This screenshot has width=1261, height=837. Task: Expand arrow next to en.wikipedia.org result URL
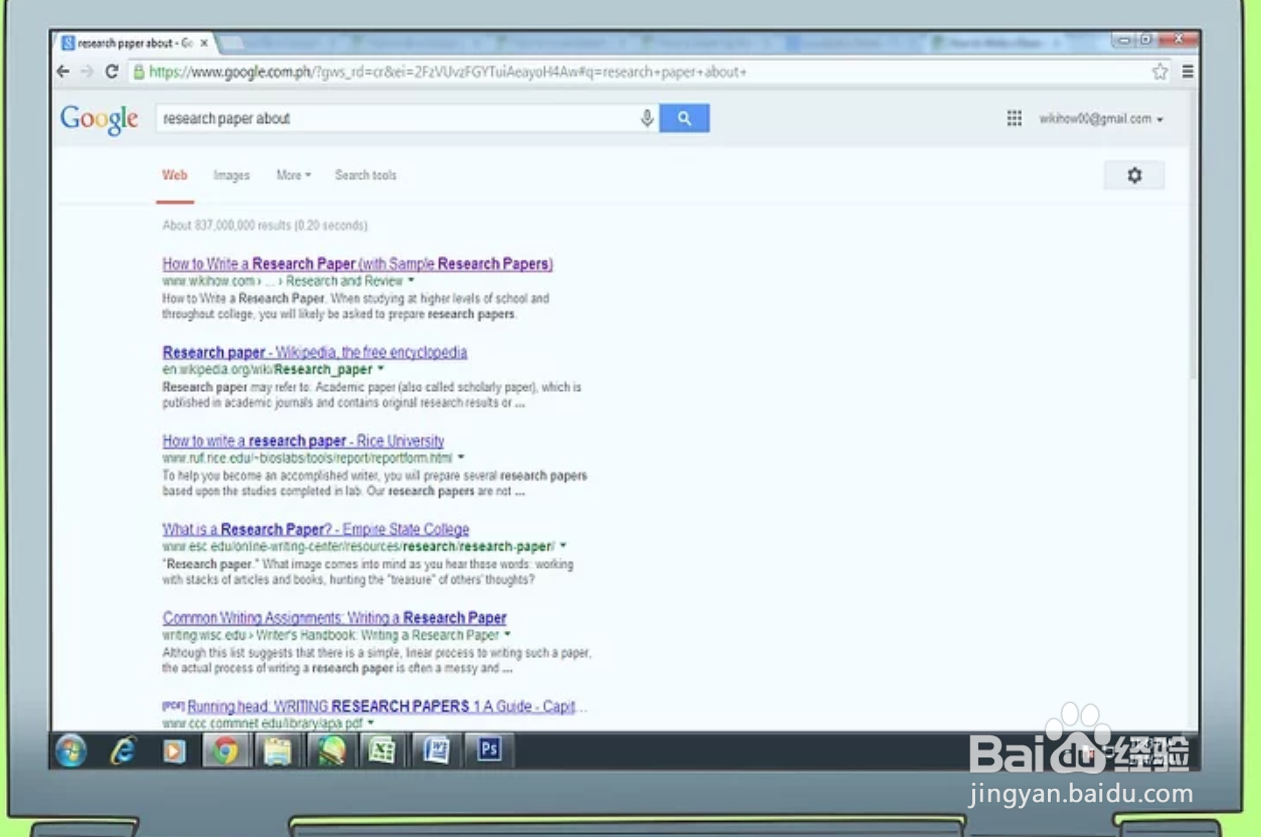pyautogui.click(x=381, y=369)
